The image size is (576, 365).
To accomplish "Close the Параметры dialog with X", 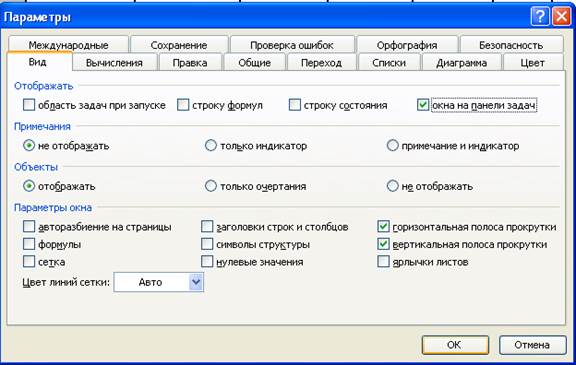I will tap(562, 17).
